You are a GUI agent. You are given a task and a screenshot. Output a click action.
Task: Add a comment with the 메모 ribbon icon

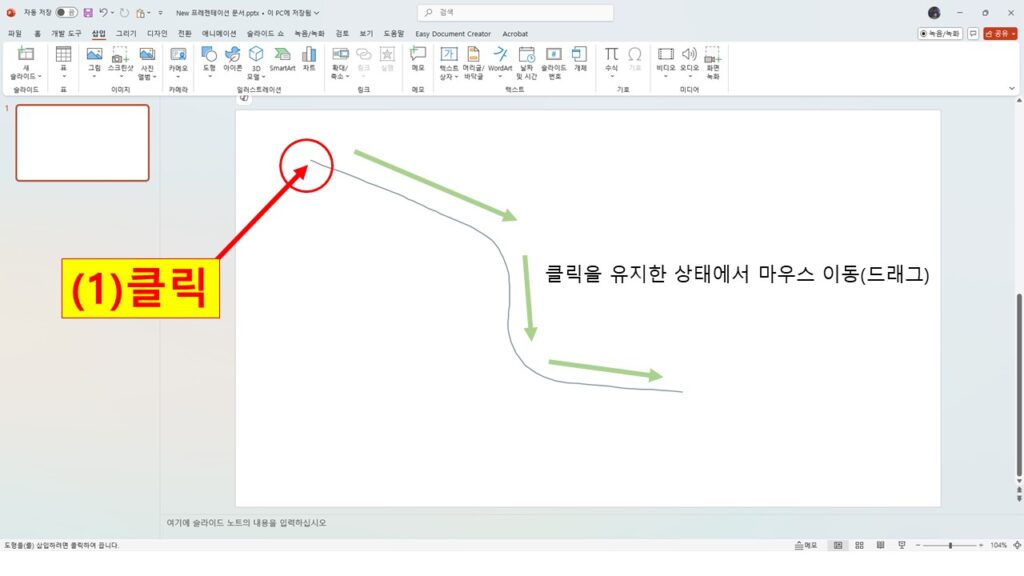418,54
